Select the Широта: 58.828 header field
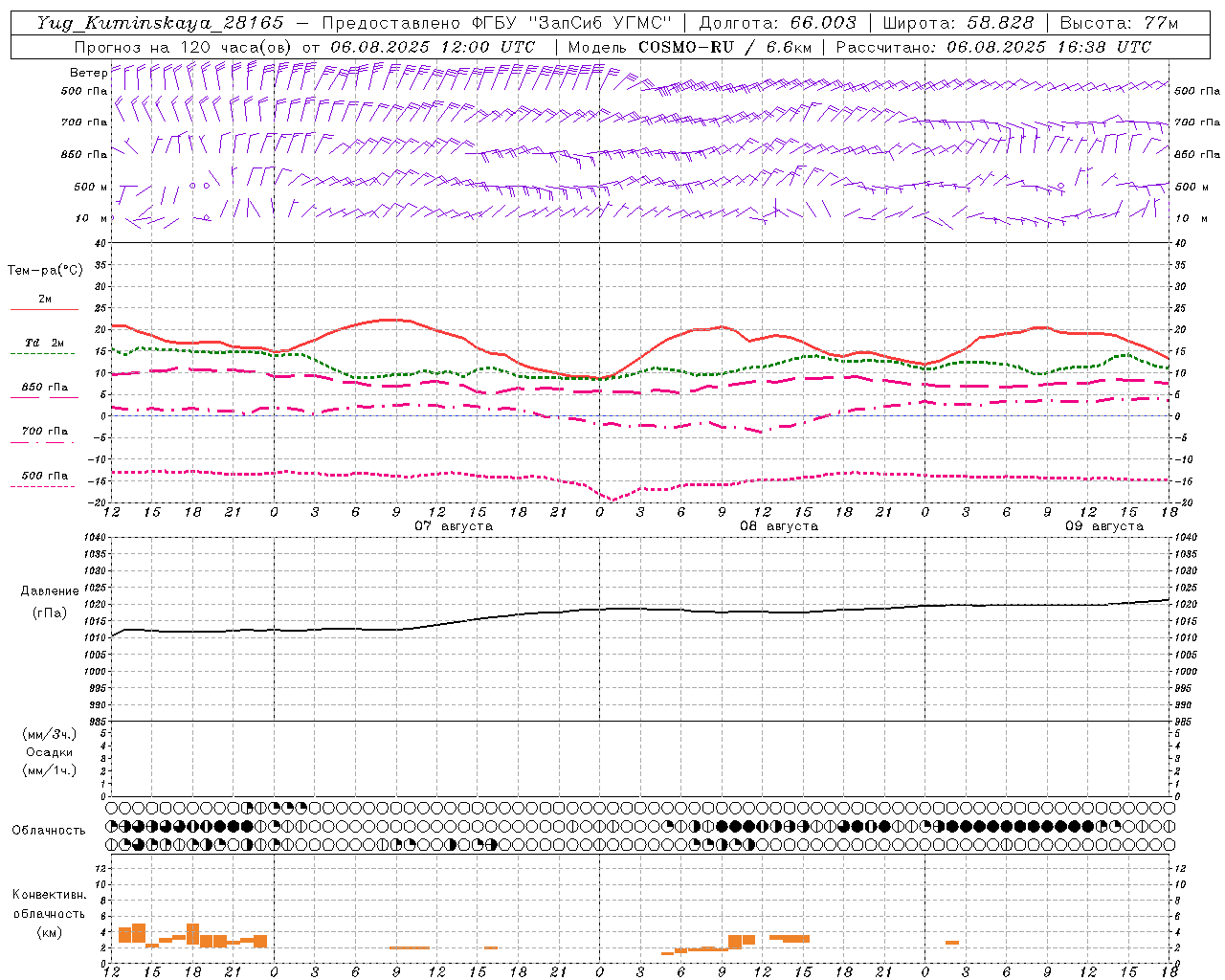 (958, 23)
